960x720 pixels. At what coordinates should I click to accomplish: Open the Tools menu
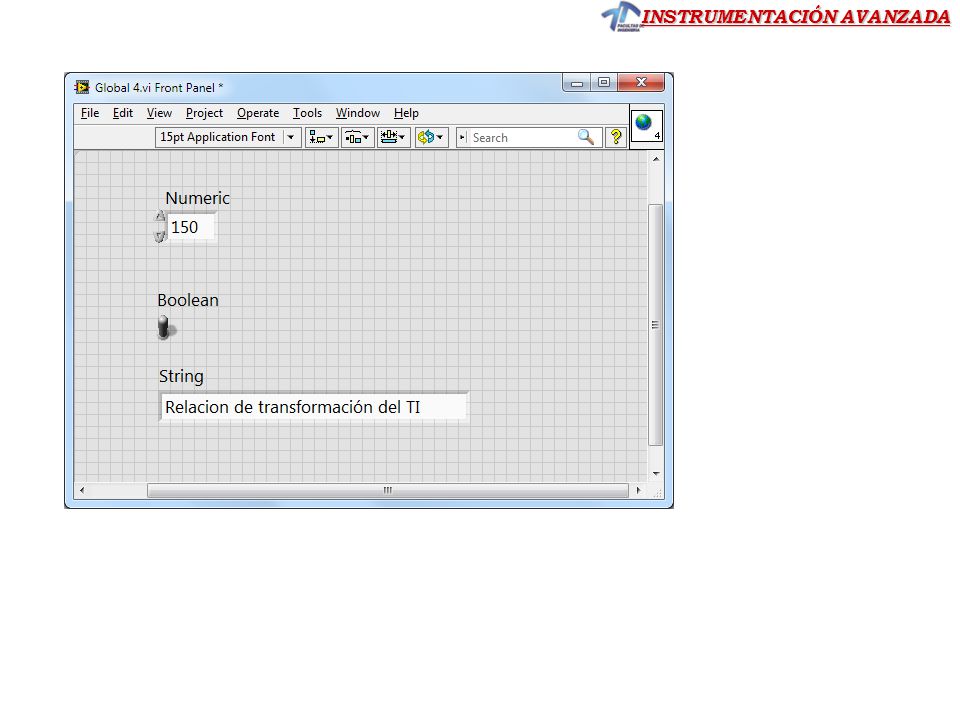(307, 113)
